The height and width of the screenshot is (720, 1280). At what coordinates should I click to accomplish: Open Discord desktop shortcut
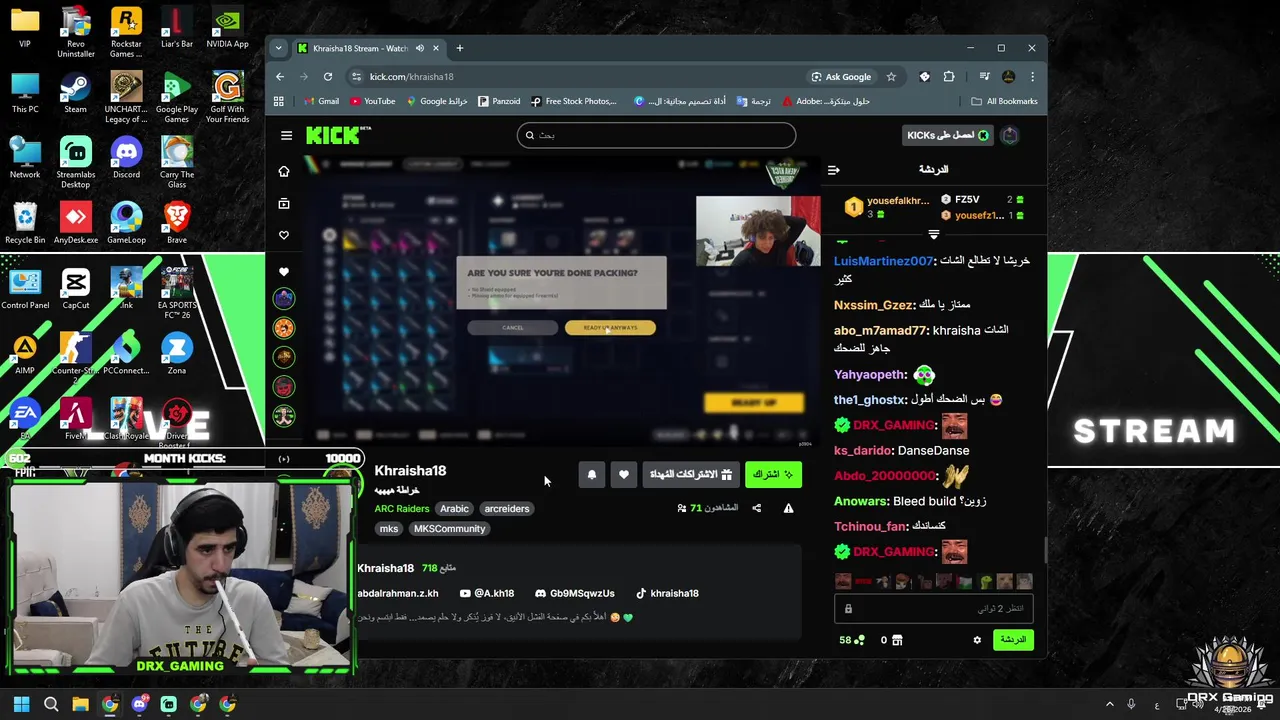(x=126, y=160)
